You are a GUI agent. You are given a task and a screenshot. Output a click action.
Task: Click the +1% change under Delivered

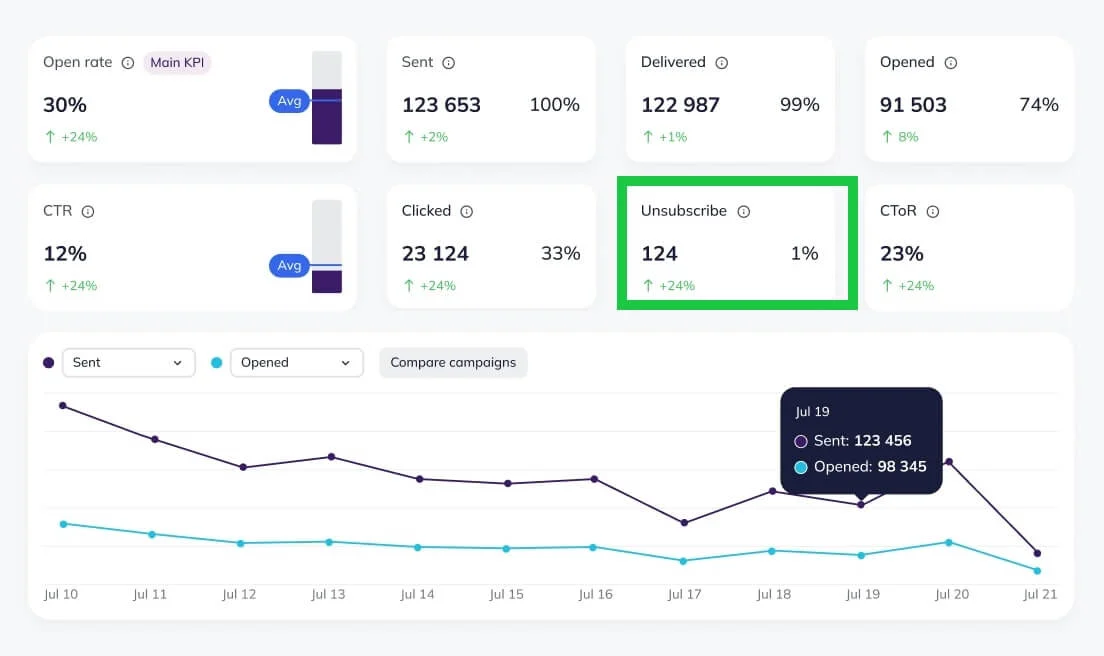point(665,137)
